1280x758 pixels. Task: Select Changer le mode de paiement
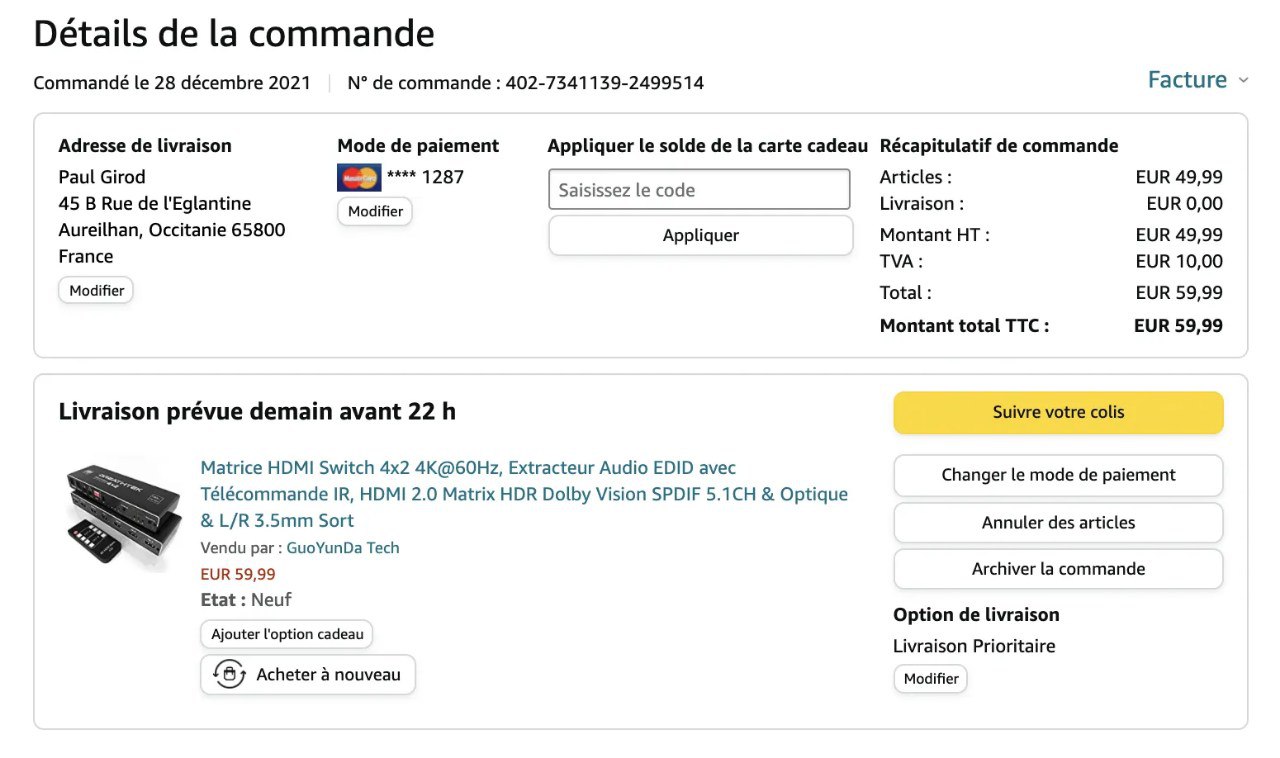[x=1058, y=475]
